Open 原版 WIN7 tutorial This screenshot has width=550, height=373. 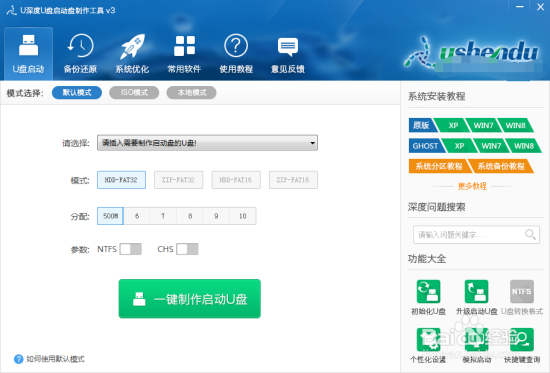(x=483, y=125)
